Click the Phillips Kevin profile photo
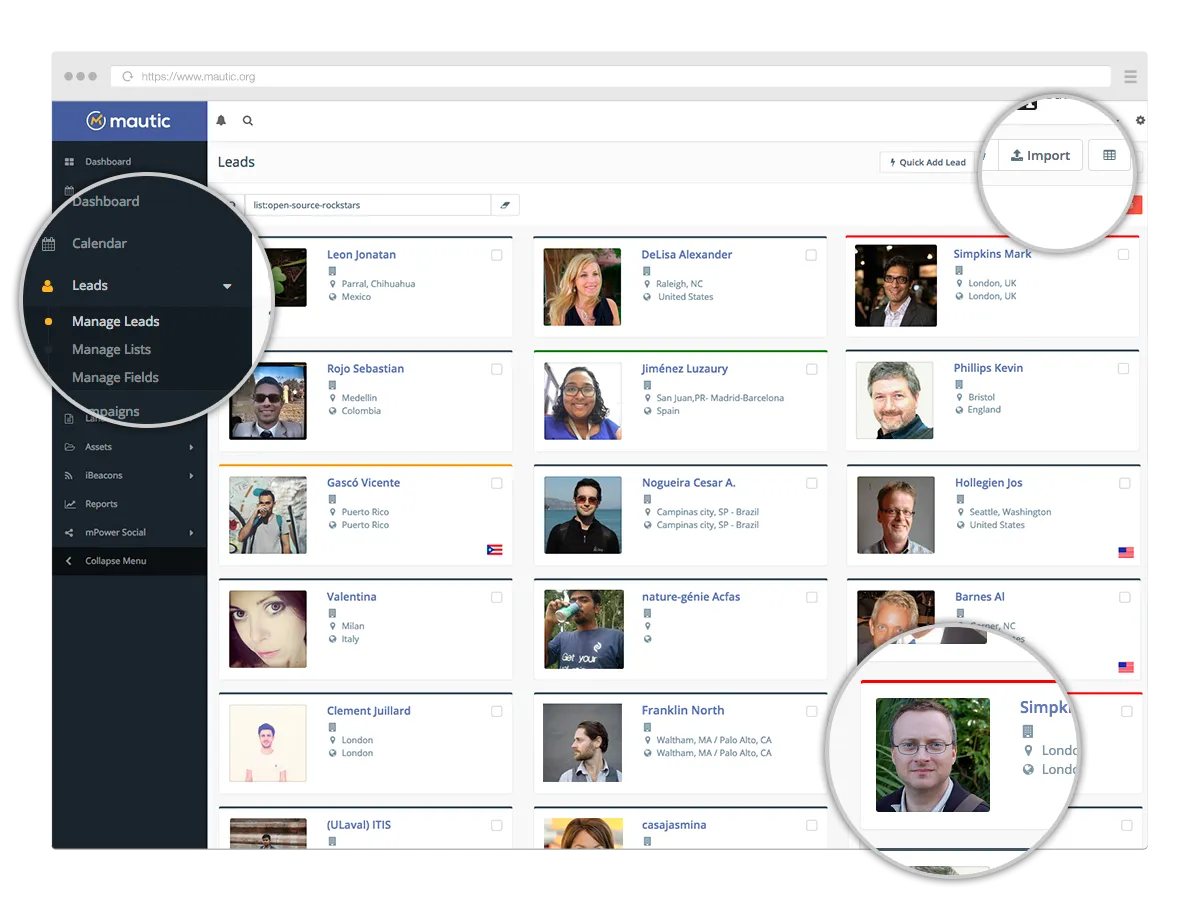1200x900 pixels. (x=895, y=400)
